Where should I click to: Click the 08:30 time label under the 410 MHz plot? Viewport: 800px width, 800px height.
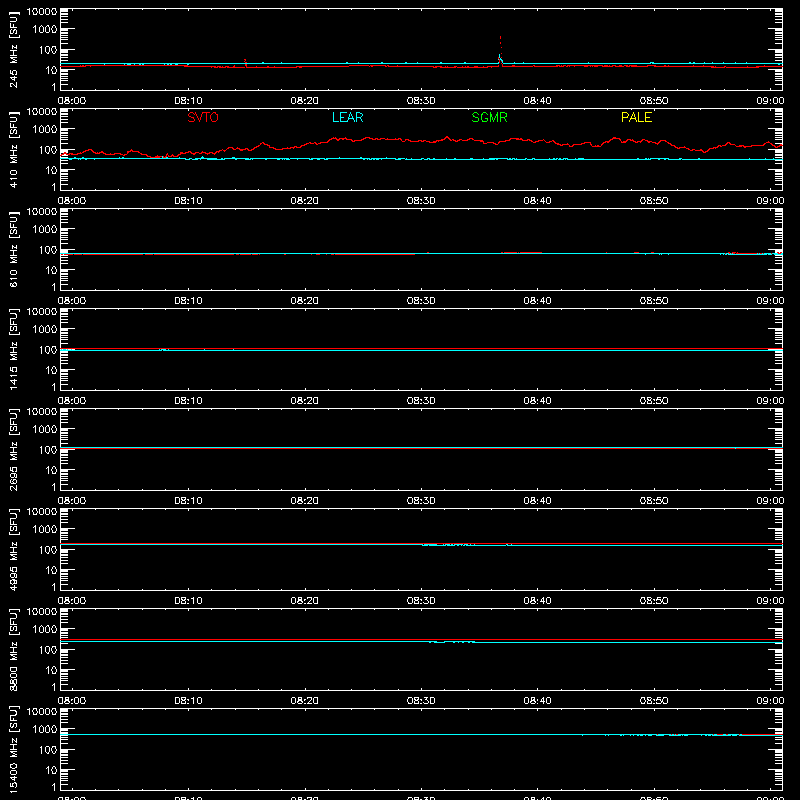(x=421, y=201)
